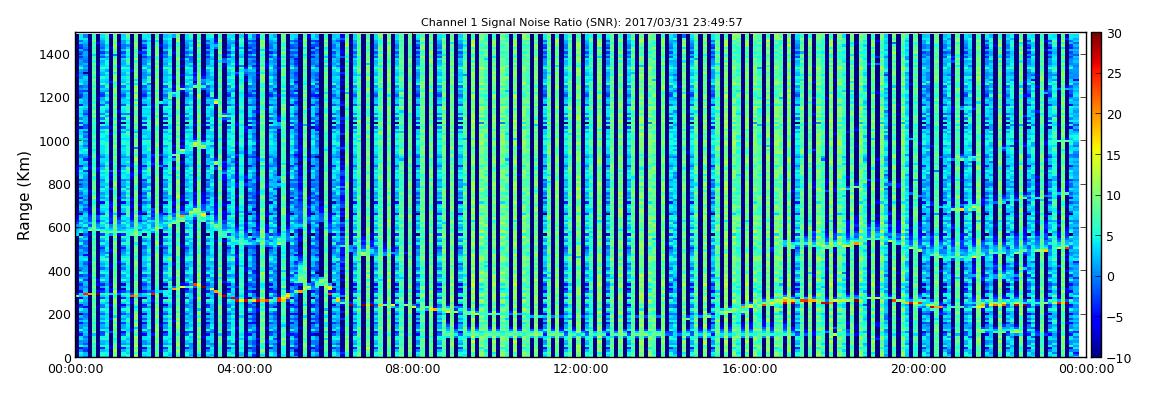Click the "08:00:00" time axis label
Viewport: 1150px width, 407px height.
[x=413, y=370]
